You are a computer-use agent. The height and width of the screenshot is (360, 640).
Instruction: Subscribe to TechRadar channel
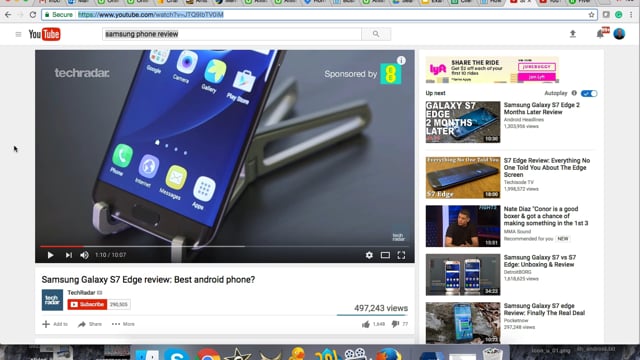coord(87,304)
